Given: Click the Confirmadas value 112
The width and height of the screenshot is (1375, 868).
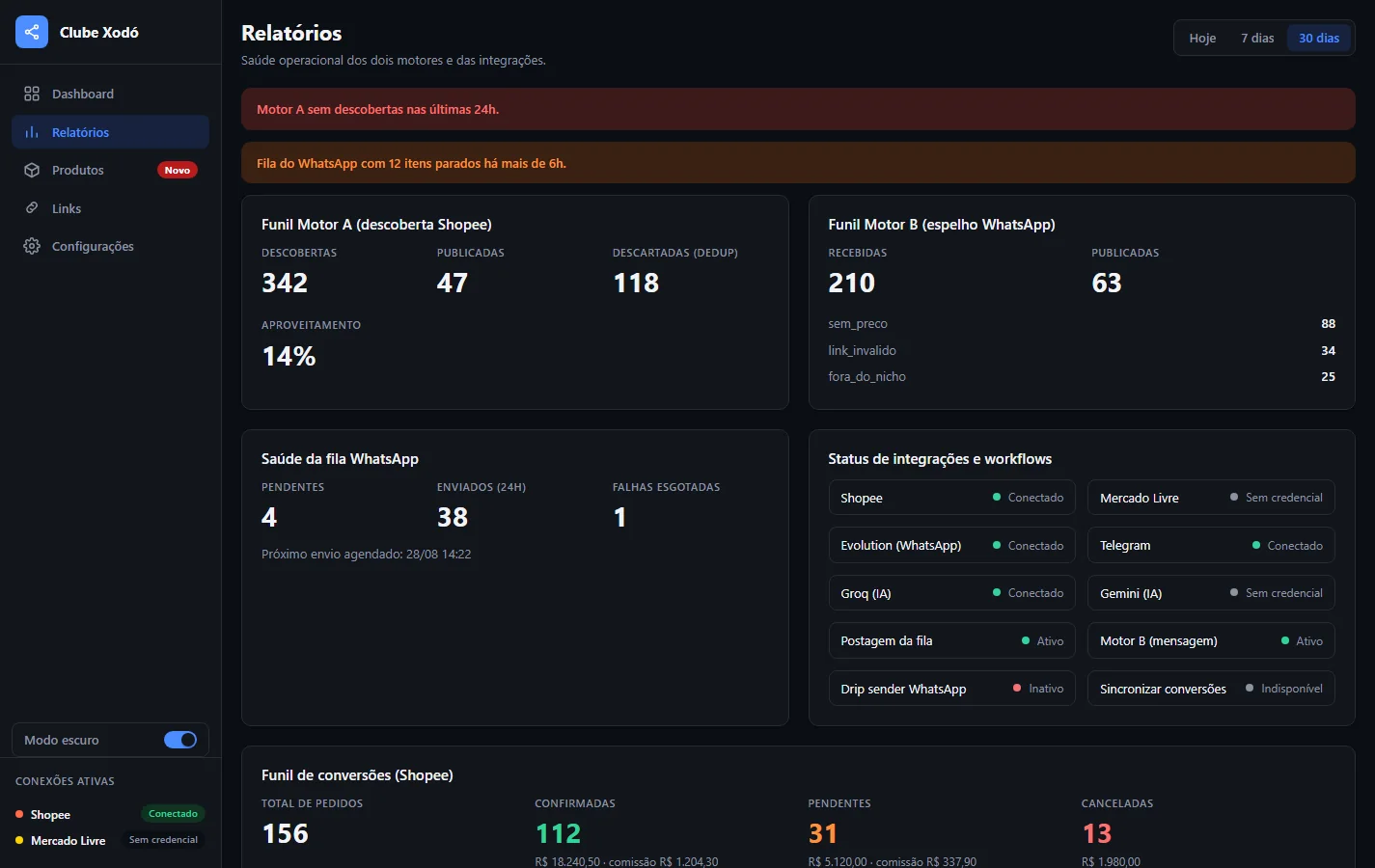Looking at the screenshot, I should click(558, 833).
